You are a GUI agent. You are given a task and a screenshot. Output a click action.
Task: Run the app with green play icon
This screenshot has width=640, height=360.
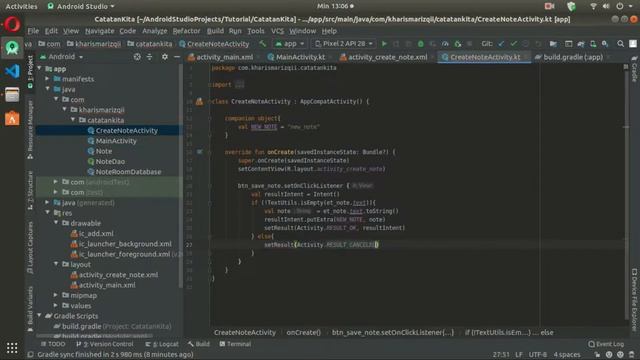point(384,44)
